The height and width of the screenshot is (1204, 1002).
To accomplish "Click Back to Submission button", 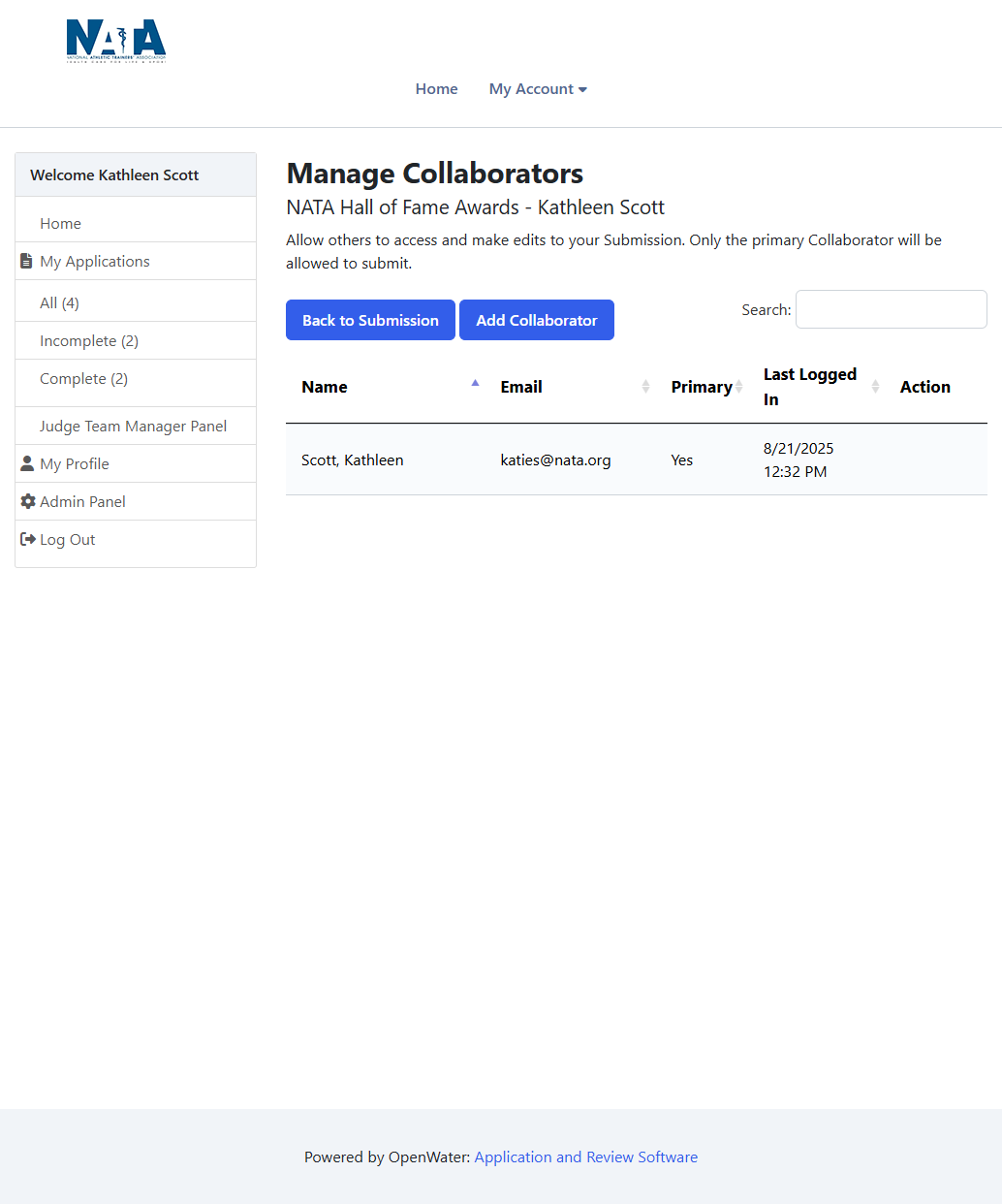I will coord(370,320).
